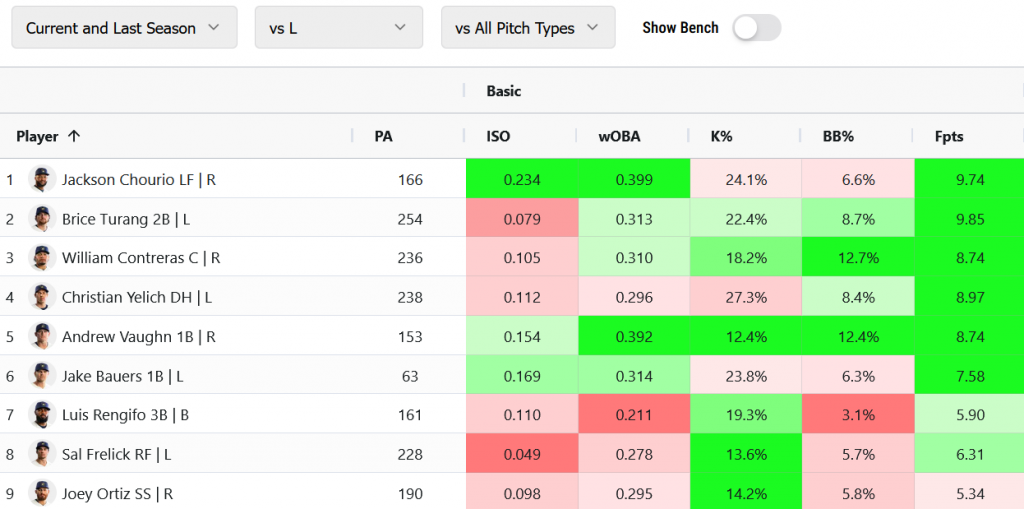Screen dimensions: 1024x509
Task: Click Jake Bauers's player headshot
Action: point(42,376)
